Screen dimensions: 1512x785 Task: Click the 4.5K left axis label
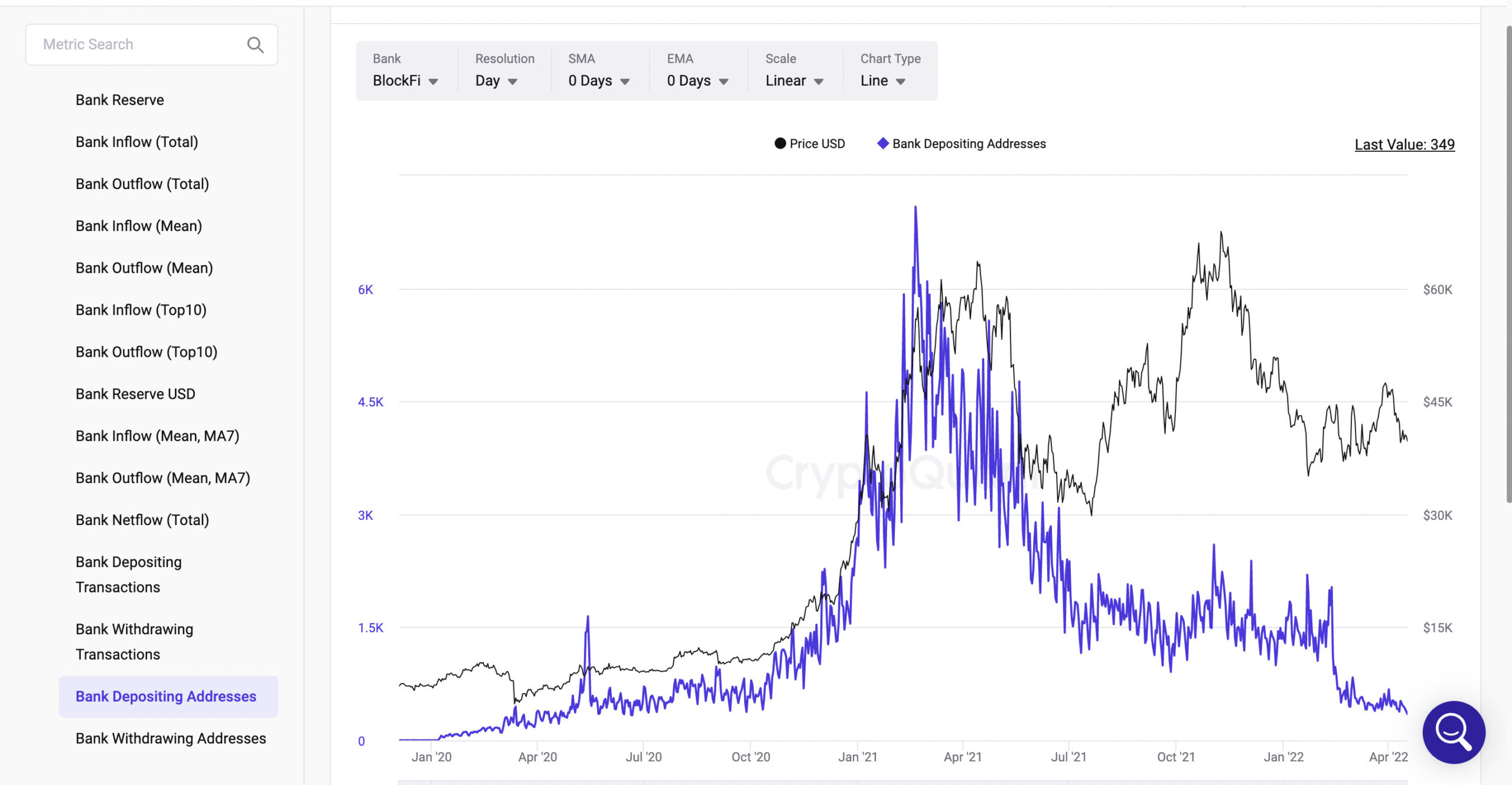click(370, 402)
